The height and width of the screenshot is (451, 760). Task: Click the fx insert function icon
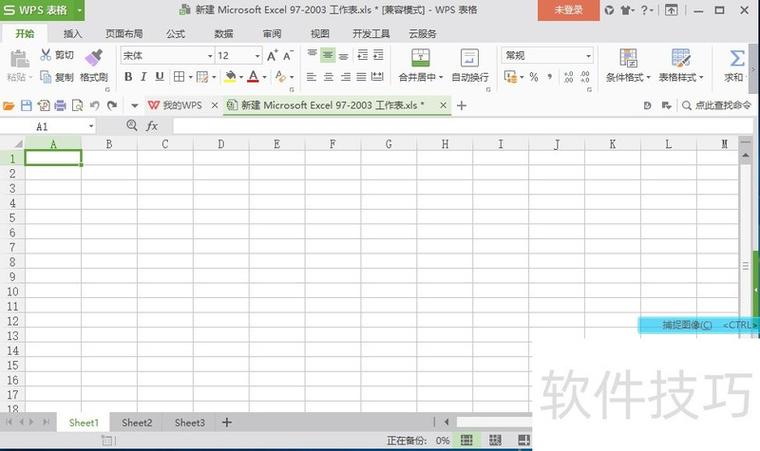pyautogui.click(x=152, y=126)
